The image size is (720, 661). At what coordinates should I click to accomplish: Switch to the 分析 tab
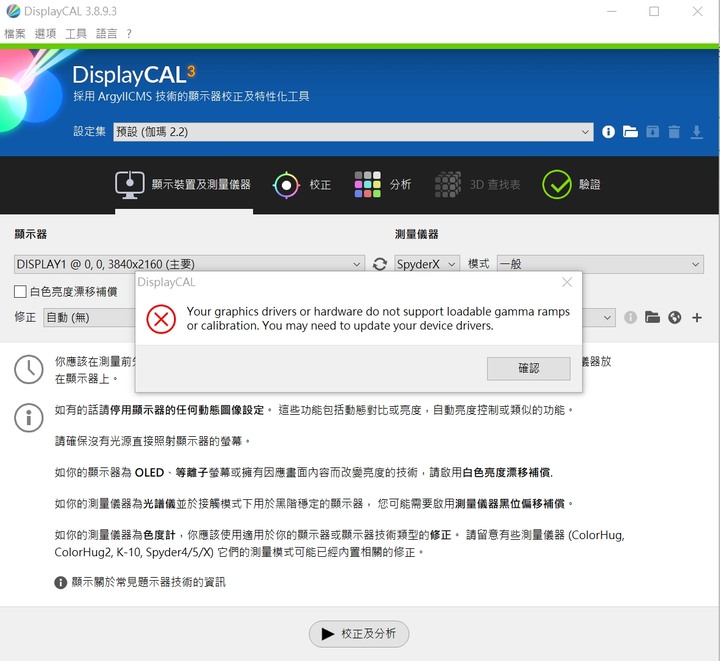(x=382, y=185)
